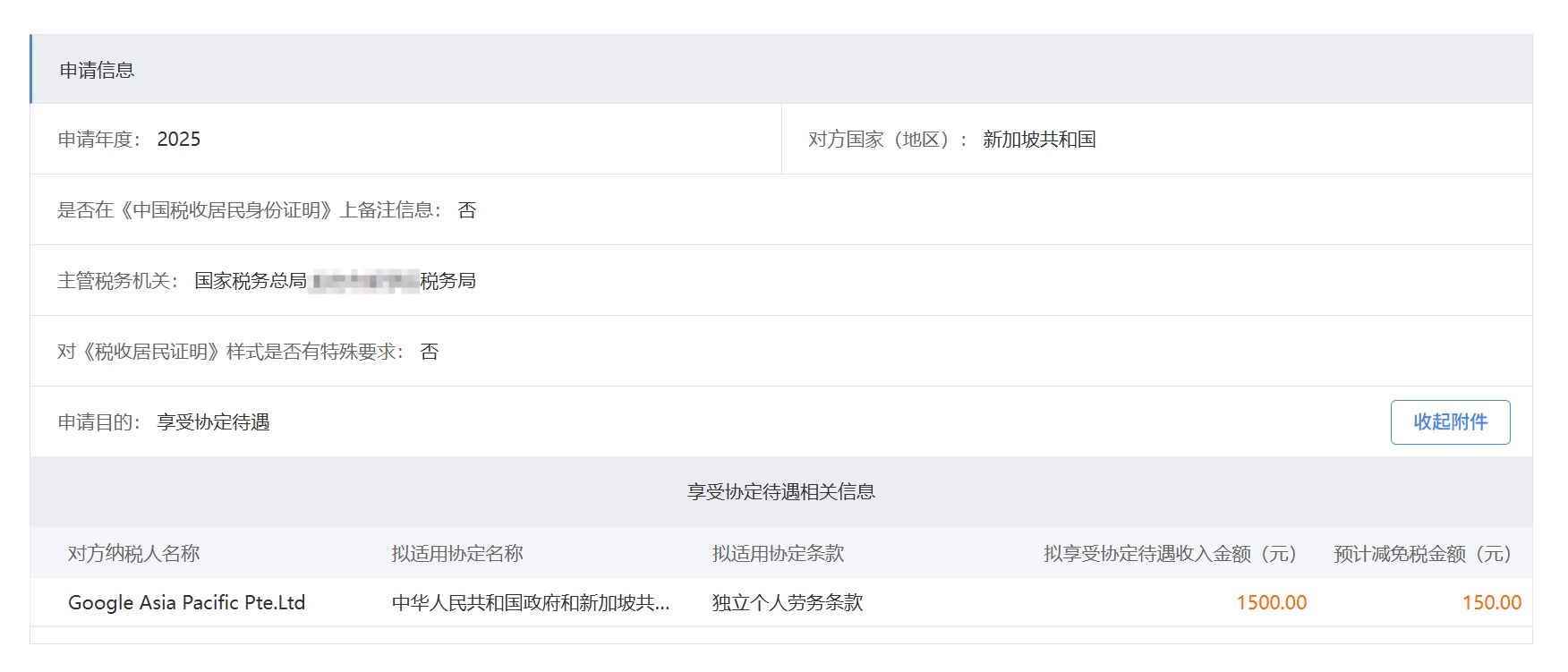Select the Google Asia Pacific Pte.Ltd cell
The image size is (1568, 672).
[x=186, y=603]
